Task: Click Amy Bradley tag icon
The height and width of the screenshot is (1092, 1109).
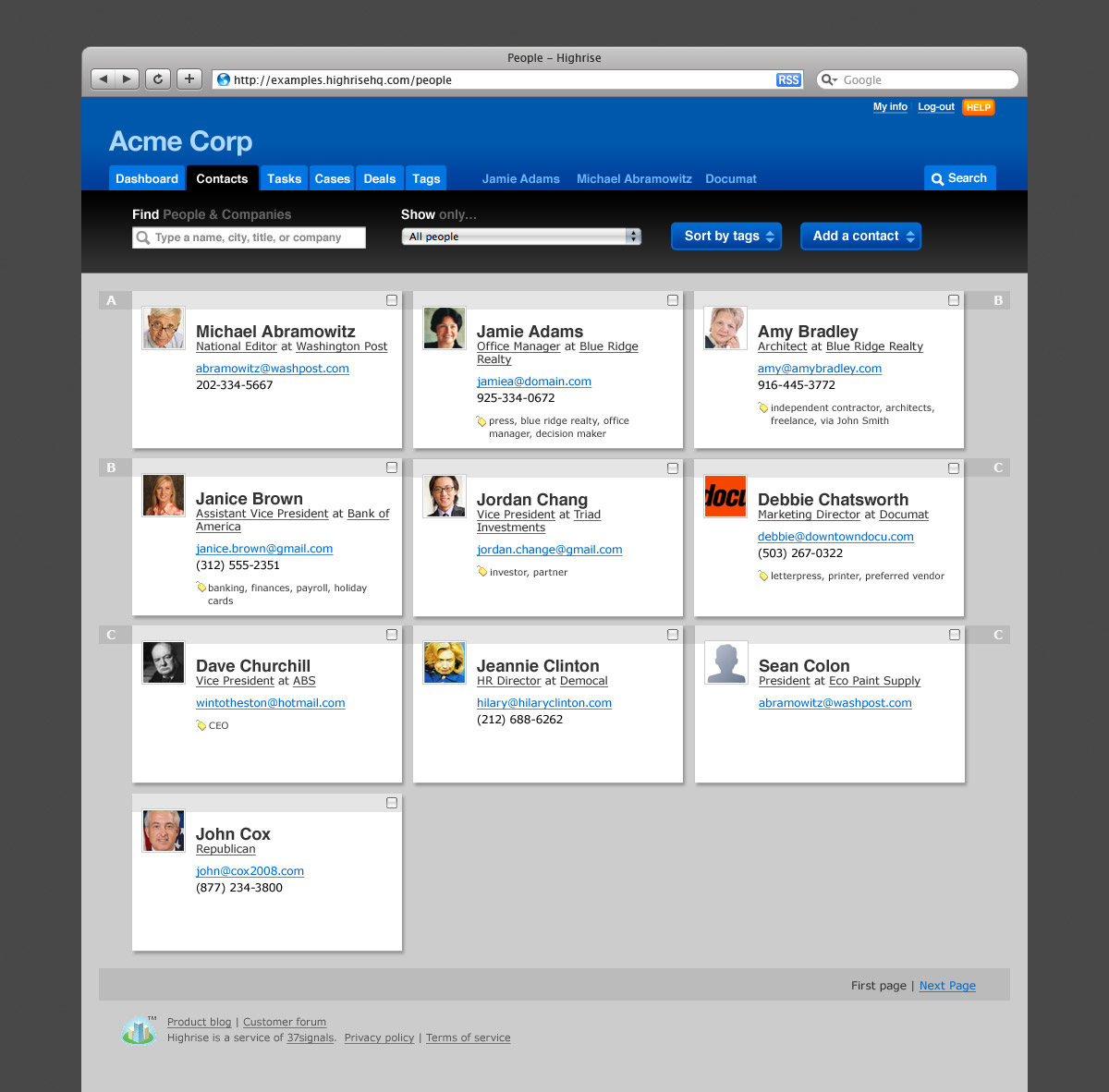Action: click(762, 408)
